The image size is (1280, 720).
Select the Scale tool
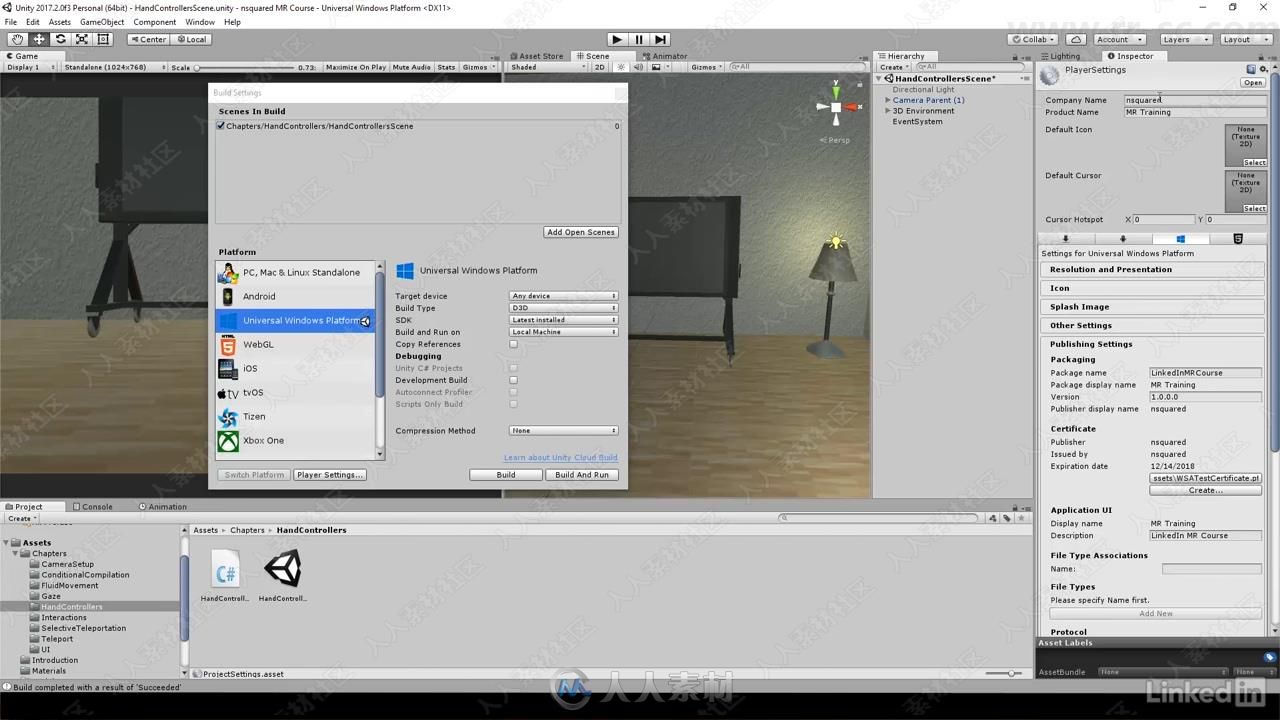[x=82, y=39]
